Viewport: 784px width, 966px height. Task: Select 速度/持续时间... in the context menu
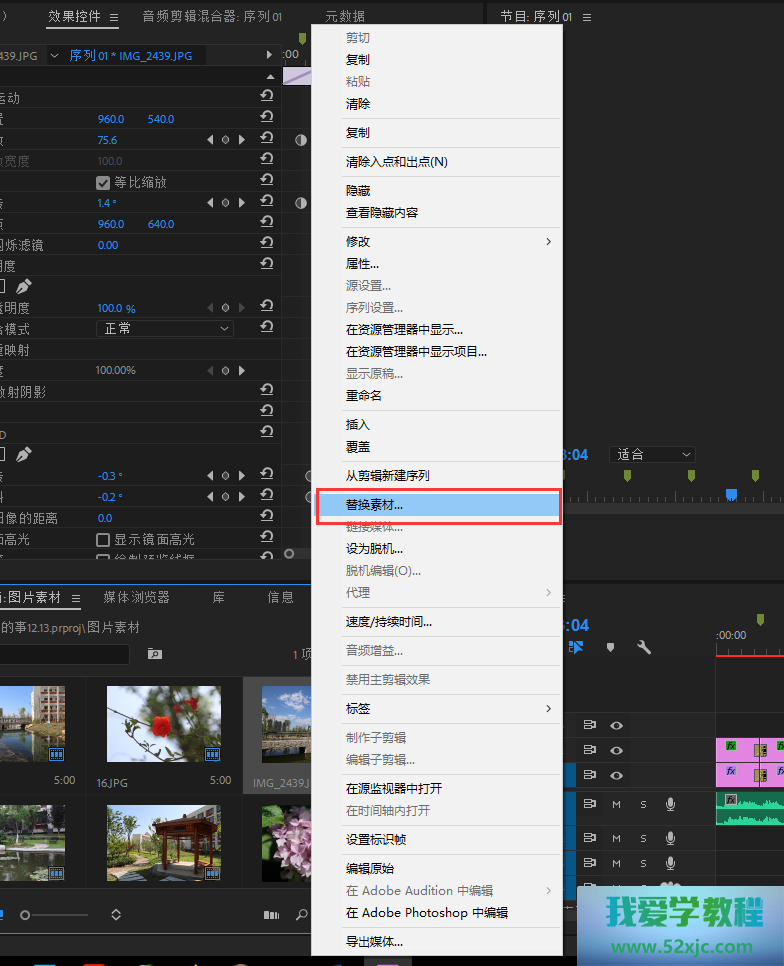389,622
